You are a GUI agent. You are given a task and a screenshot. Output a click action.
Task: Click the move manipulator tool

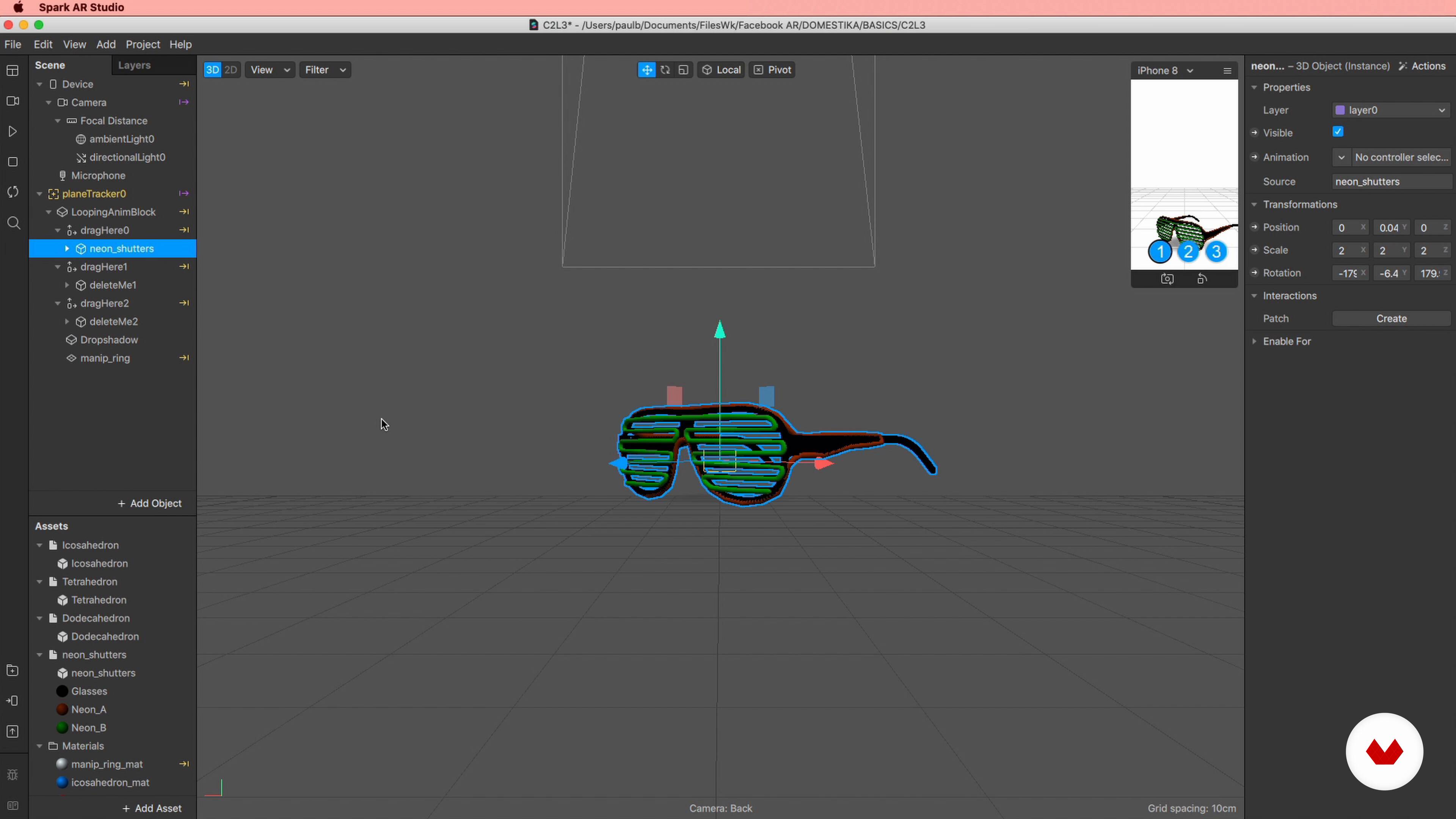point(646,69)
